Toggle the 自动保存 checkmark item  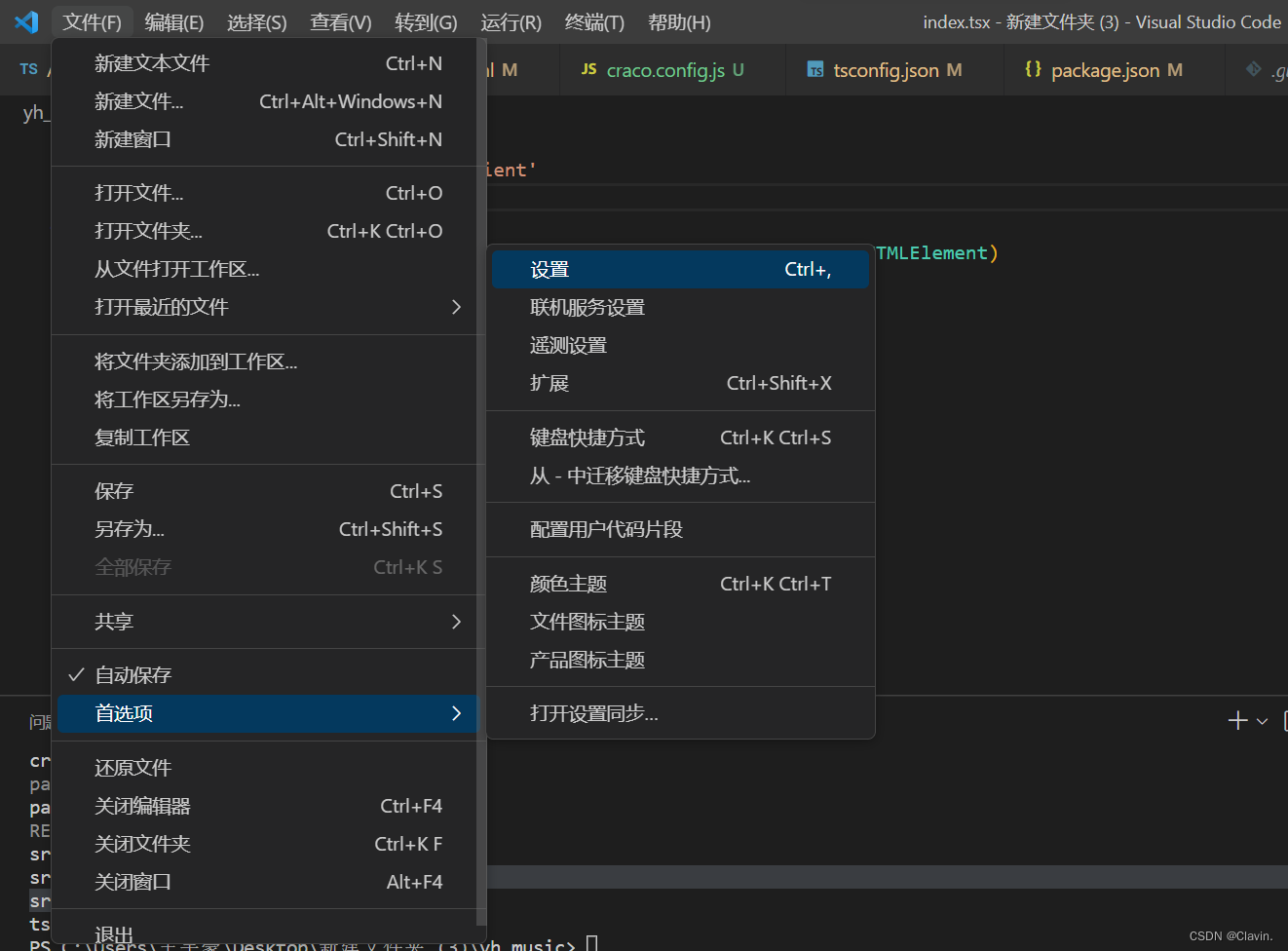[268, 675]
